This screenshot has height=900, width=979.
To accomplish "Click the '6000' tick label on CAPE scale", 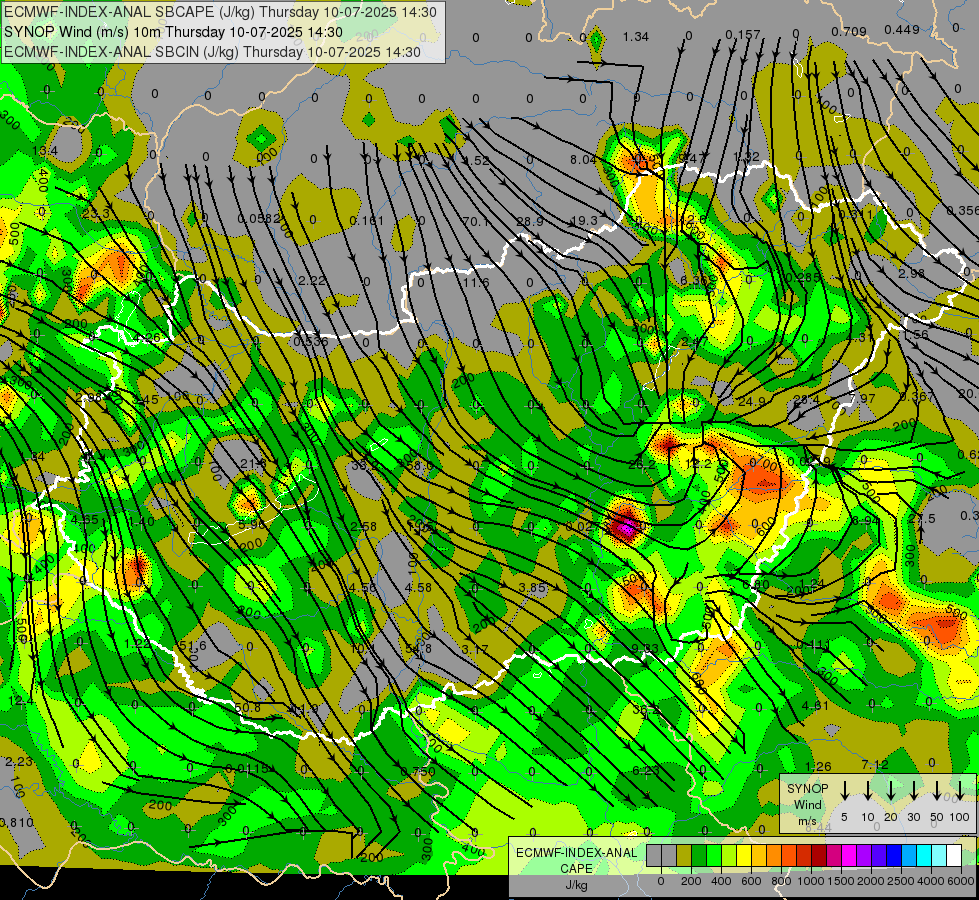I will point(961,881).
